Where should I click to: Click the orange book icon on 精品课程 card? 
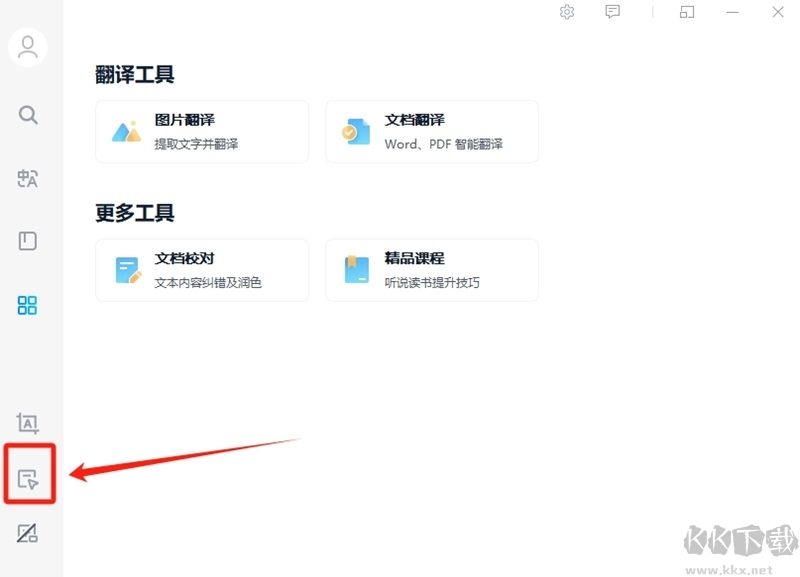click(x=355, y=269)
